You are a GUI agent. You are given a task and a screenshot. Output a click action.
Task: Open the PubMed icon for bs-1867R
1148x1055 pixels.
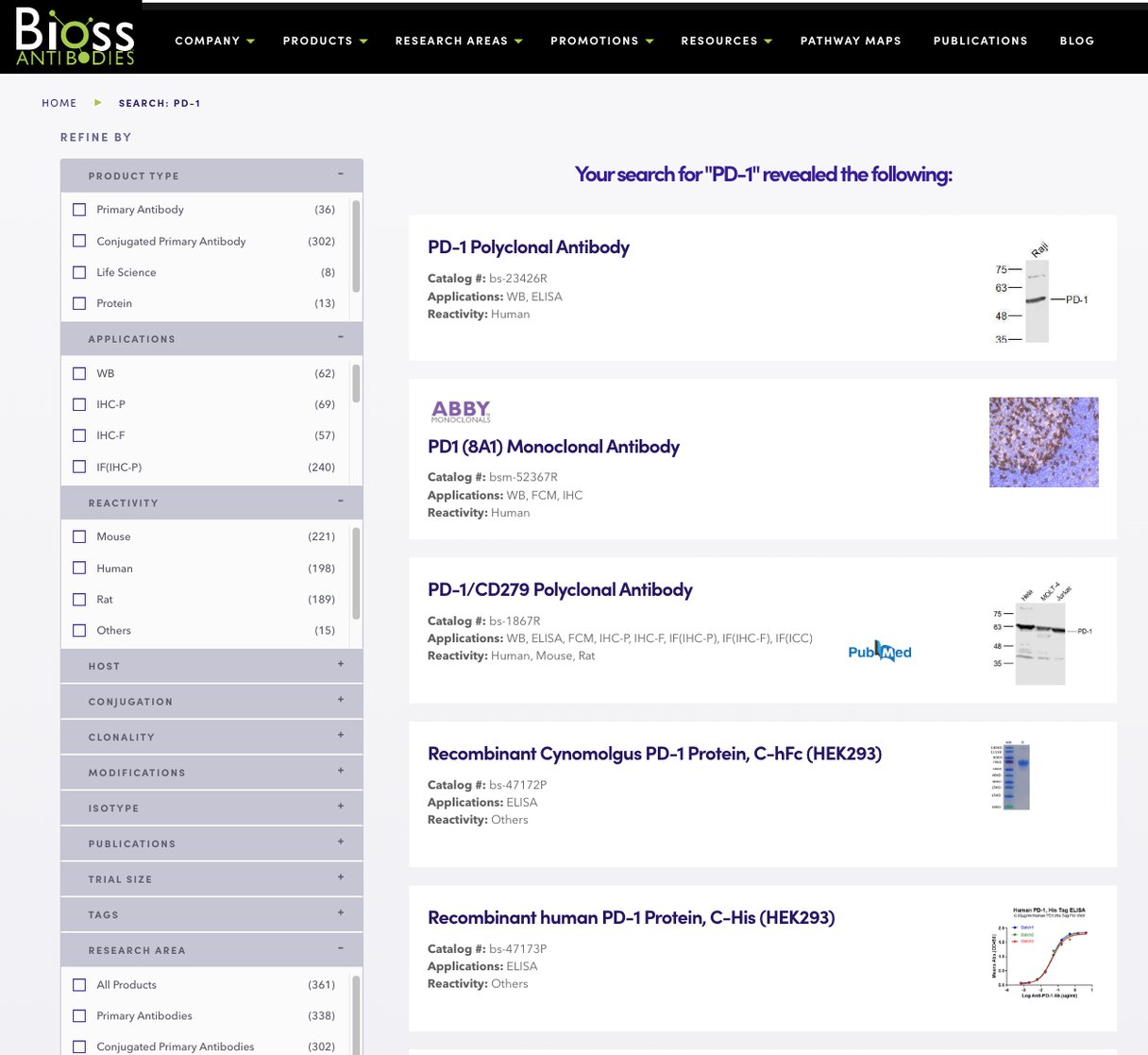click(880, 652)
